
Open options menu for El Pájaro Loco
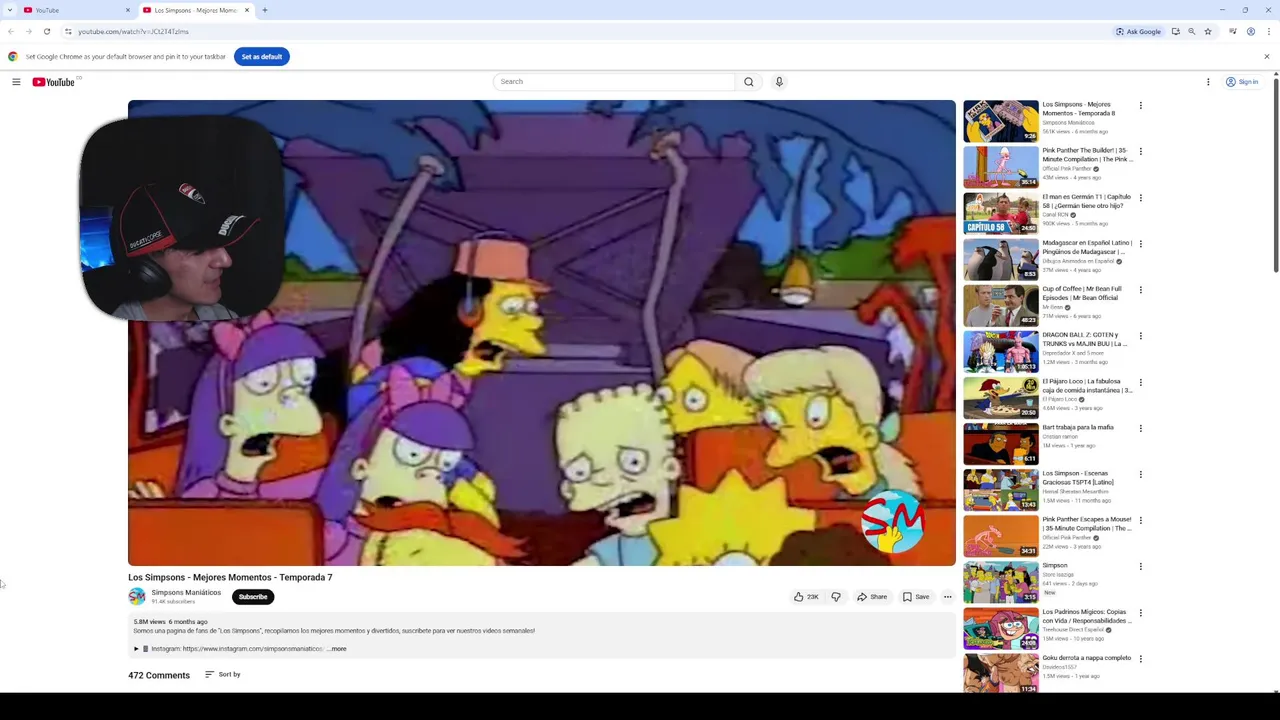[x=1140, y=382]
